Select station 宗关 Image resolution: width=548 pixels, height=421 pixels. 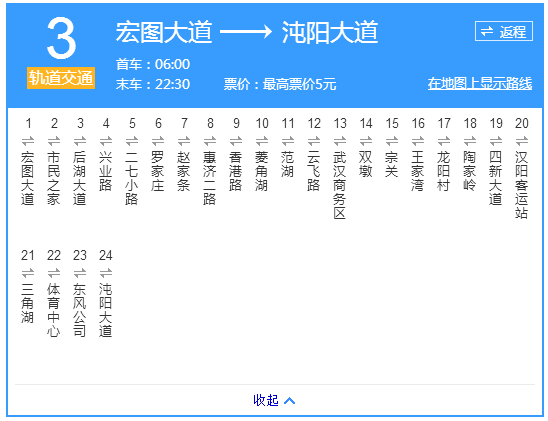click(x=391, y=164)
